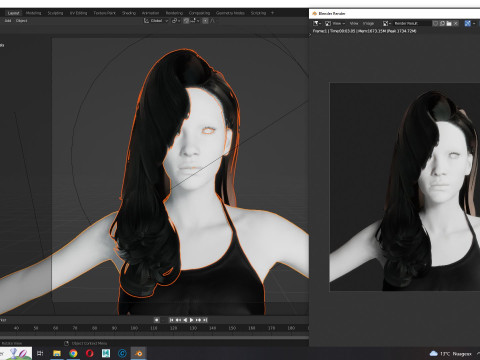The height and width of the screenshot is (360, 480).
Task: Open editor type dropdown in Blender Render window
Action: 317,23
